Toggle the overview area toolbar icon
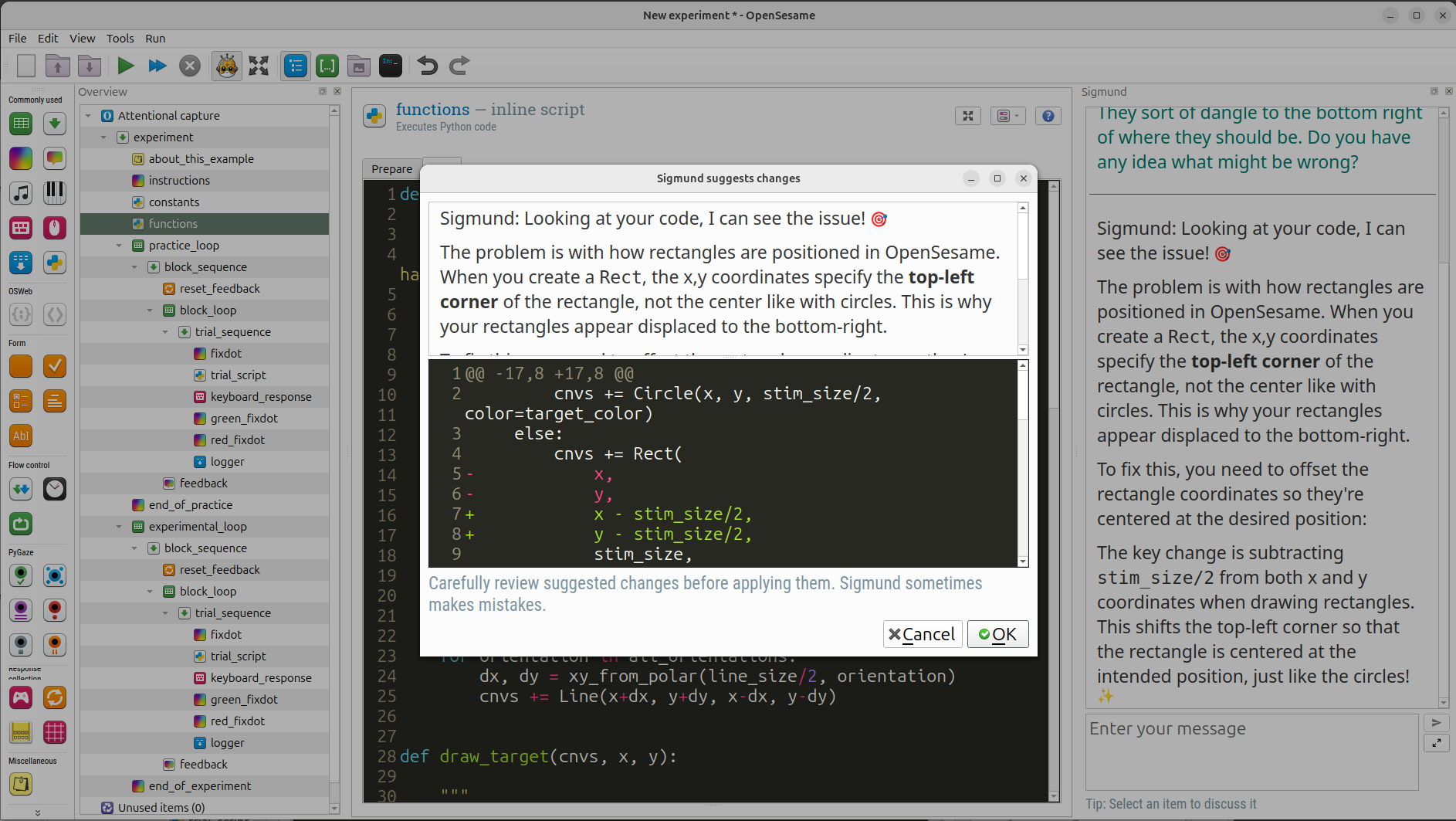The height and width of the screenshot is (821, 1456). tap(296, 66)
